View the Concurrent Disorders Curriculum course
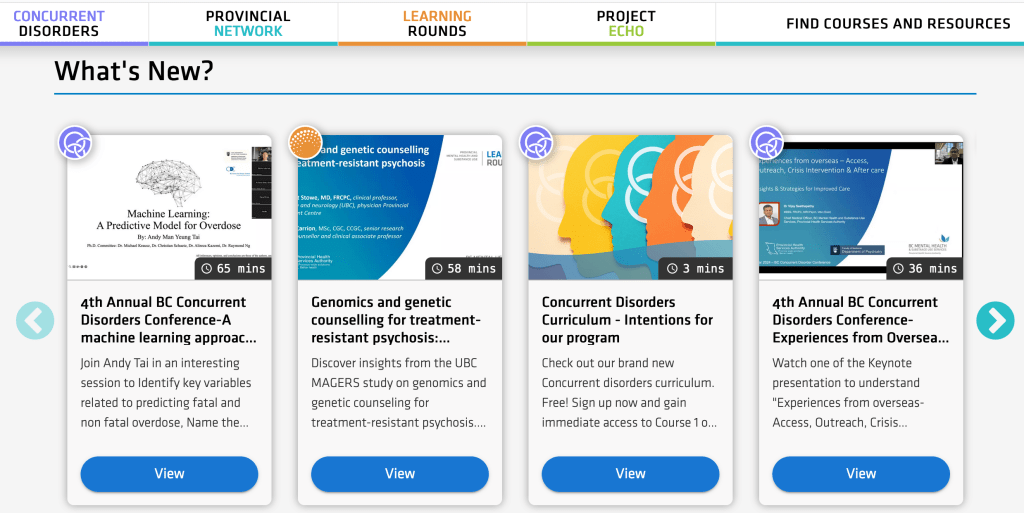The width and height of the screenshot is (1024, 513). pyautogui.click(x=630, y=474)
